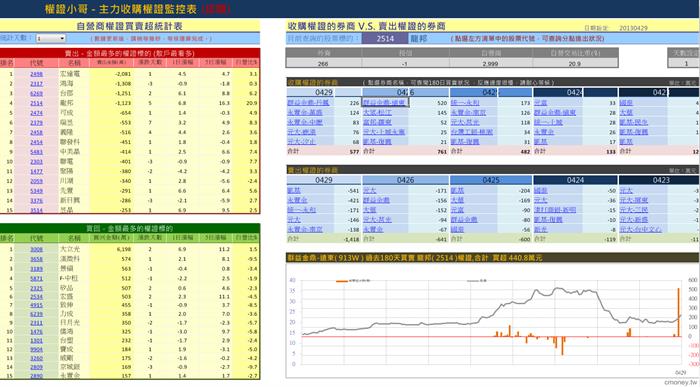
Task: Select the tall orange bar at 0429 in chart
Action: tap(679, 312)
